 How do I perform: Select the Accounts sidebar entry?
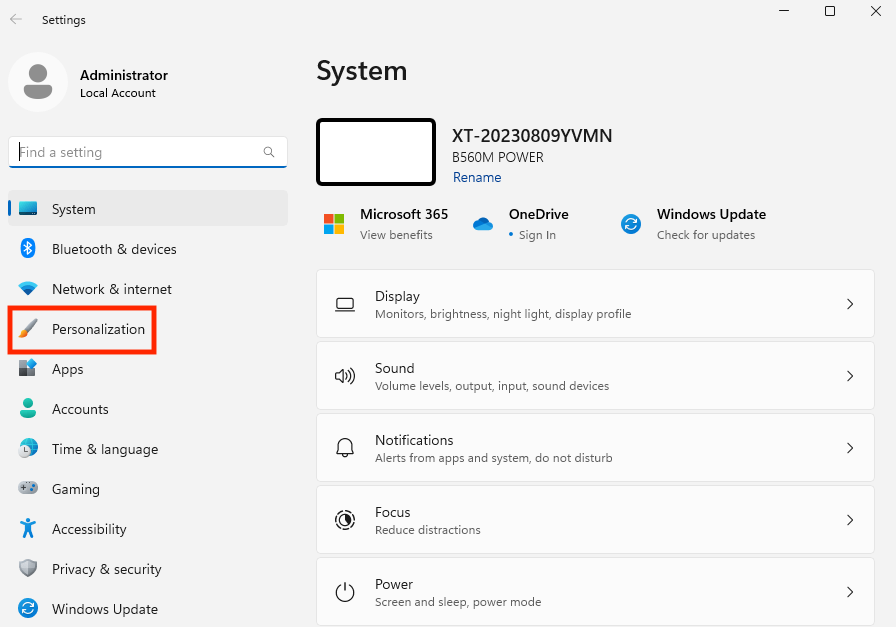click(x=80, y=408)
